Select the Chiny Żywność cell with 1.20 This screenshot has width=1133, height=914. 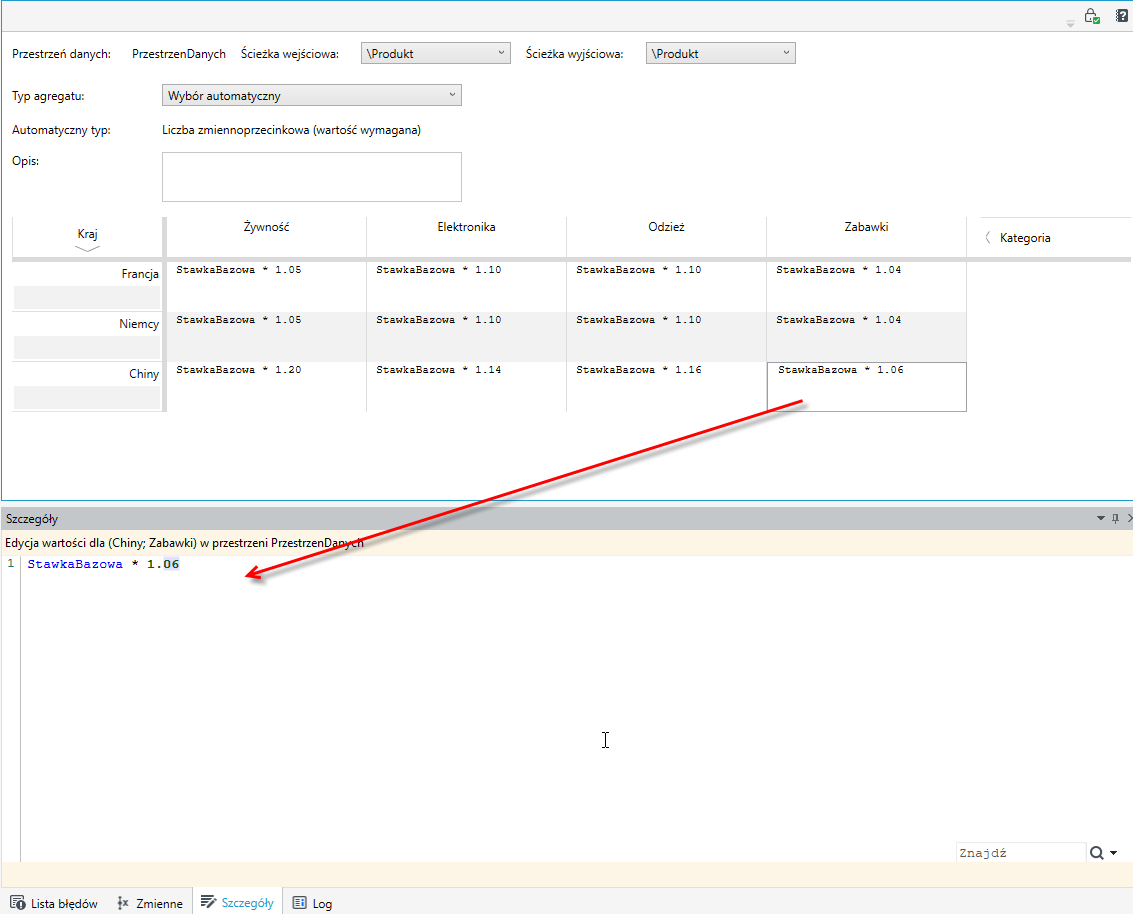(x=267, y=387)
